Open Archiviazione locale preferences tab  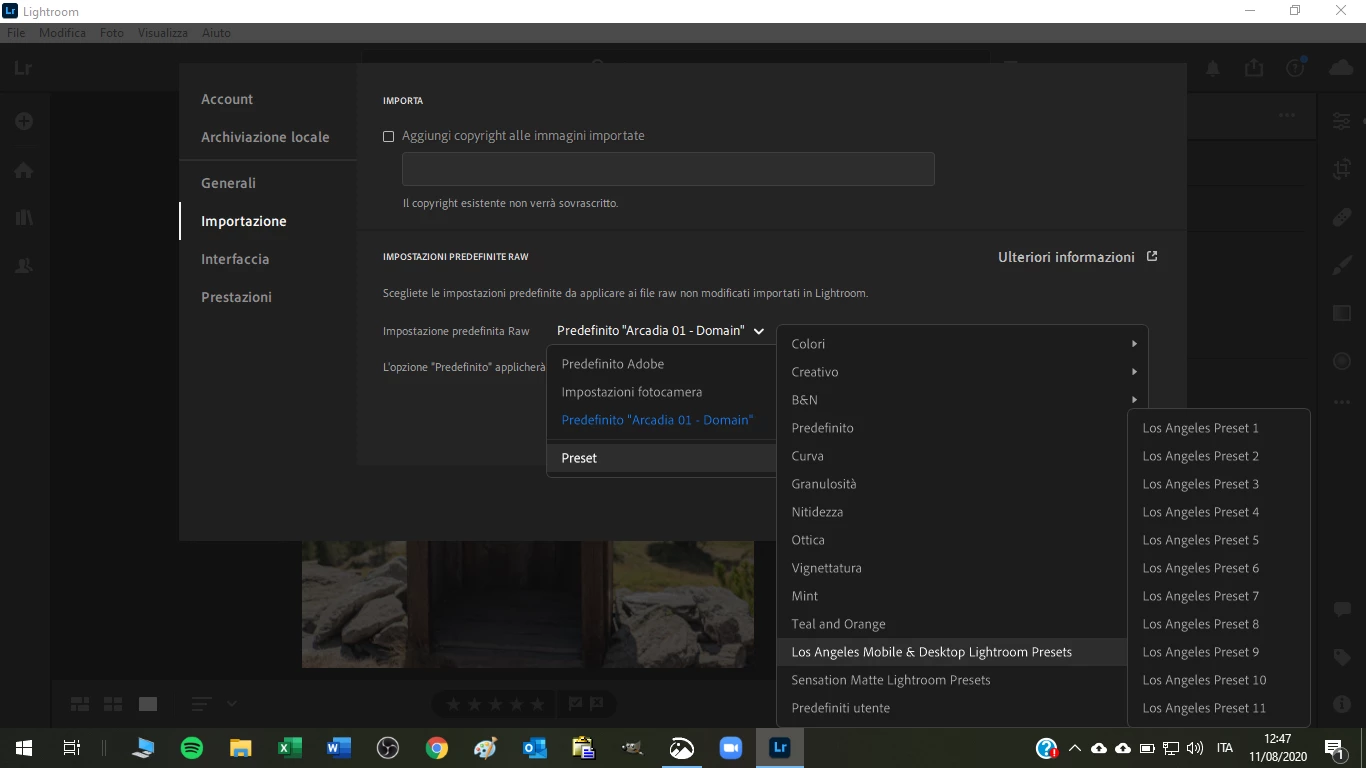[265, 137]
